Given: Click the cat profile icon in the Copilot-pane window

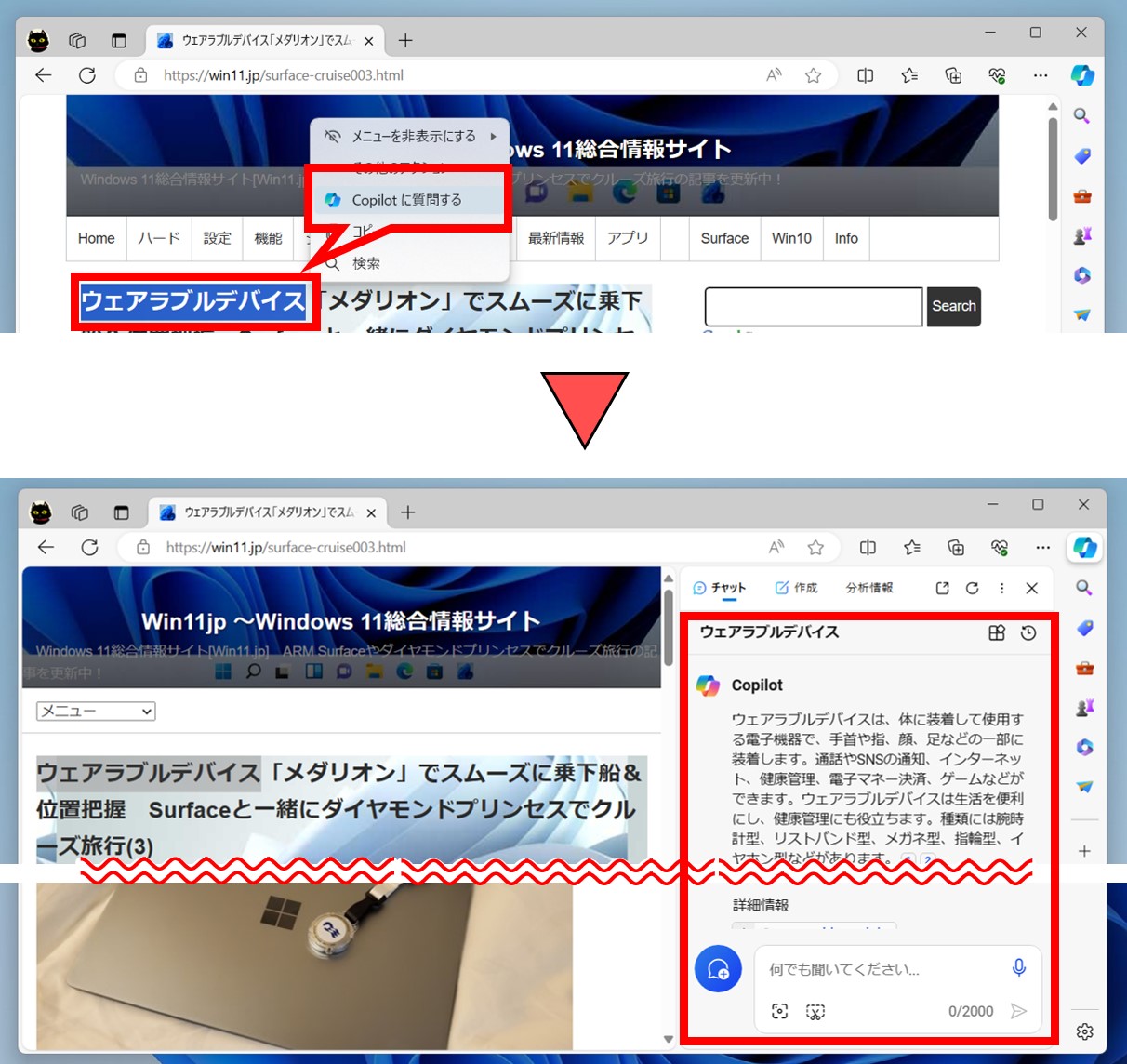Looking at the screenshot, I should click(41, 512).
